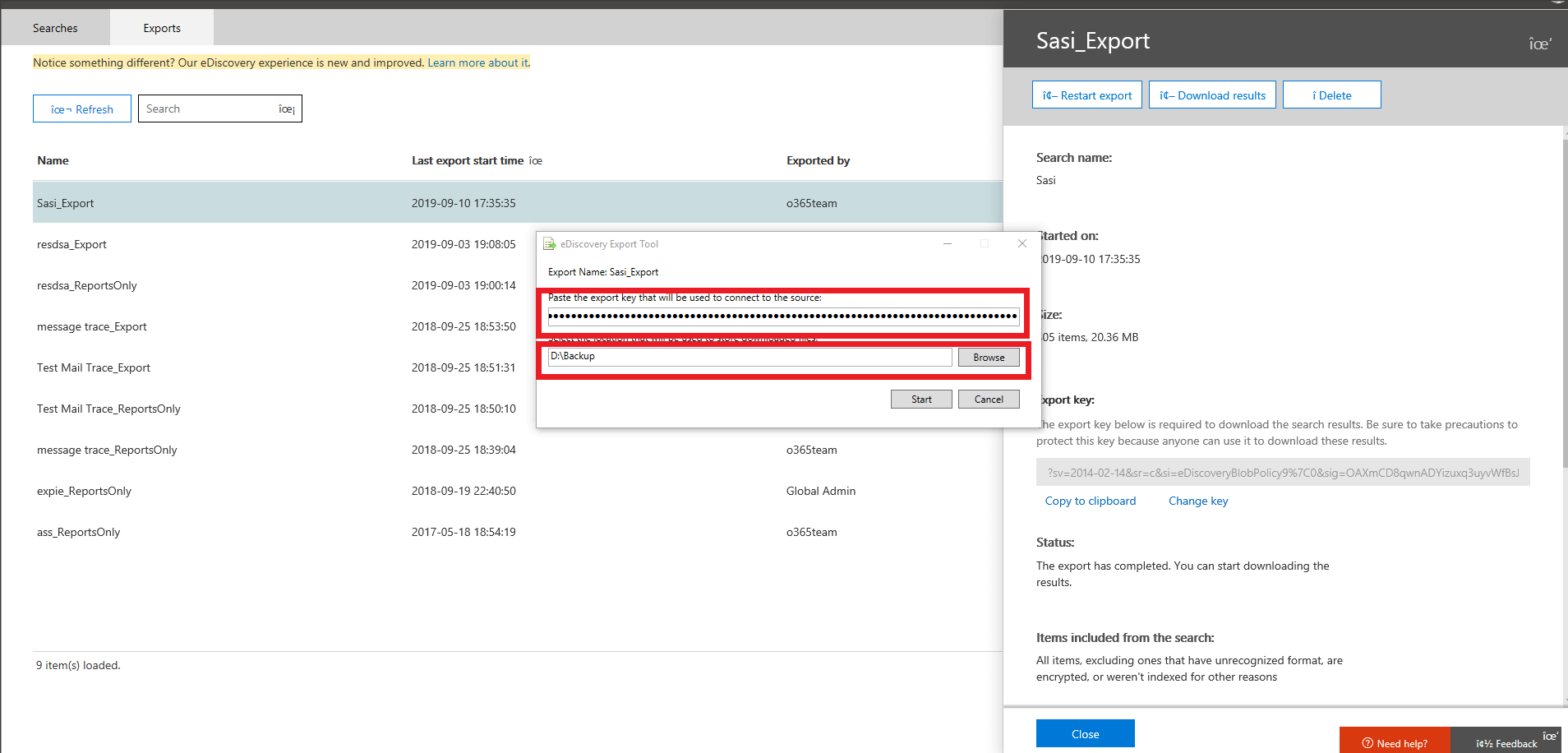Delete the Sasi_Export export
1568x753 pixels.
(1332, 95)
